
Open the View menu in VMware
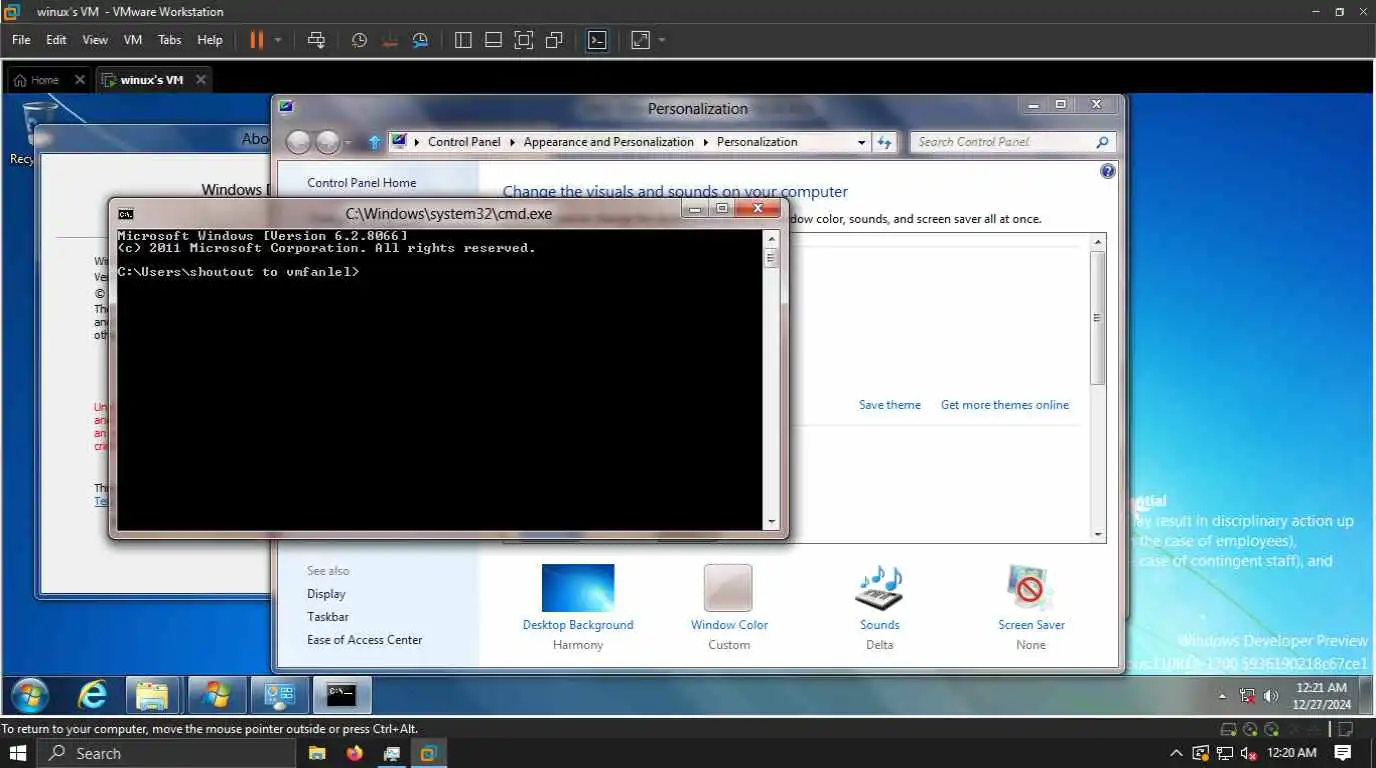[95, 40]
